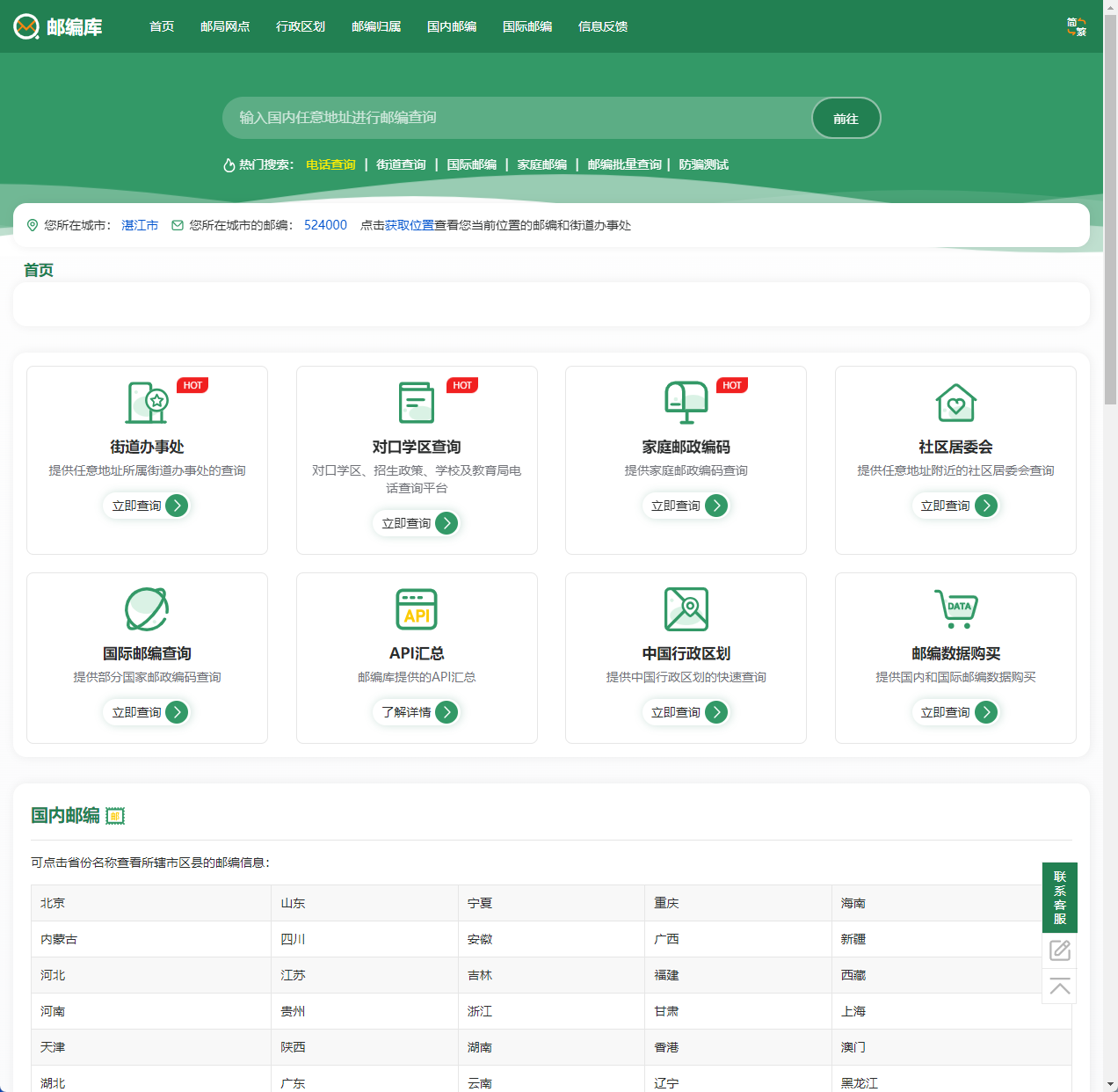Screen dimensions: 1118x1092
Task: Click the API汇总 browser icon
Action: pos(417,608)
